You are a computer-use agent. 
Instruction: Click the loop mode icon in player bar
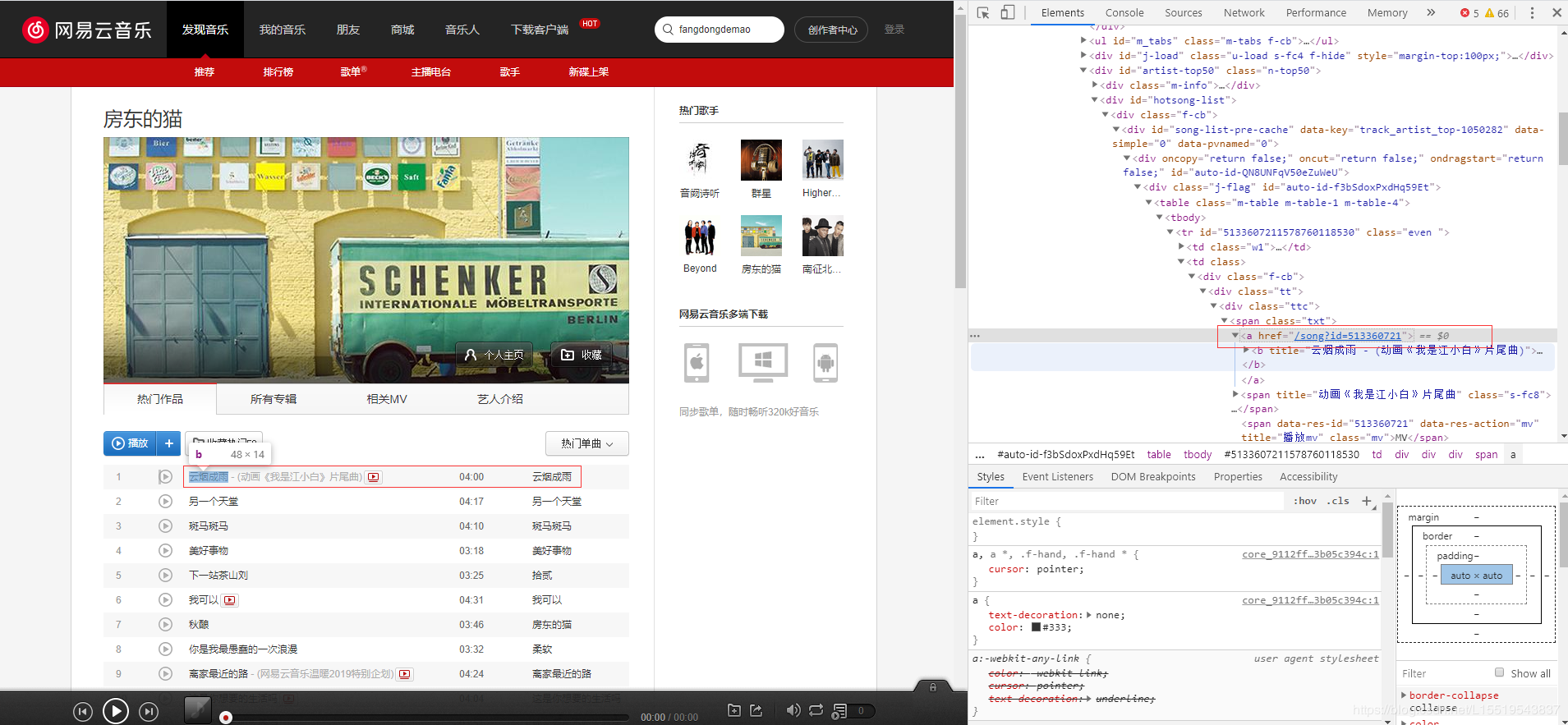(x=816, y=710)
